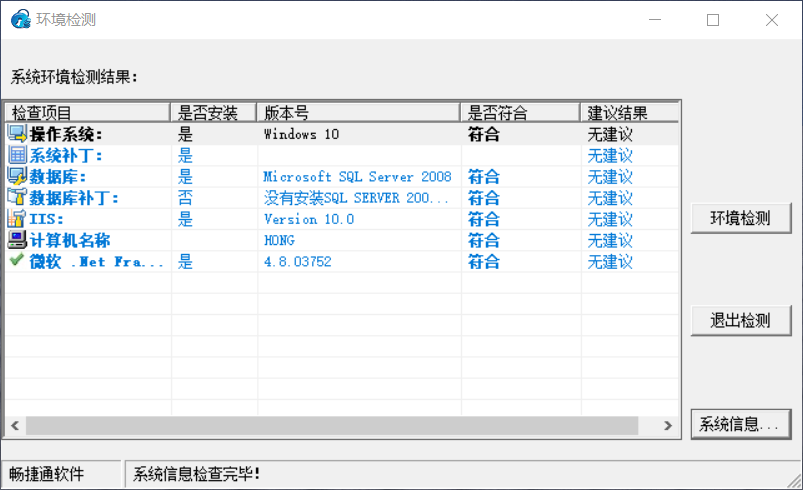803x490 pixels.
Task: Click the 是否符合 column header
Action: 520,113
